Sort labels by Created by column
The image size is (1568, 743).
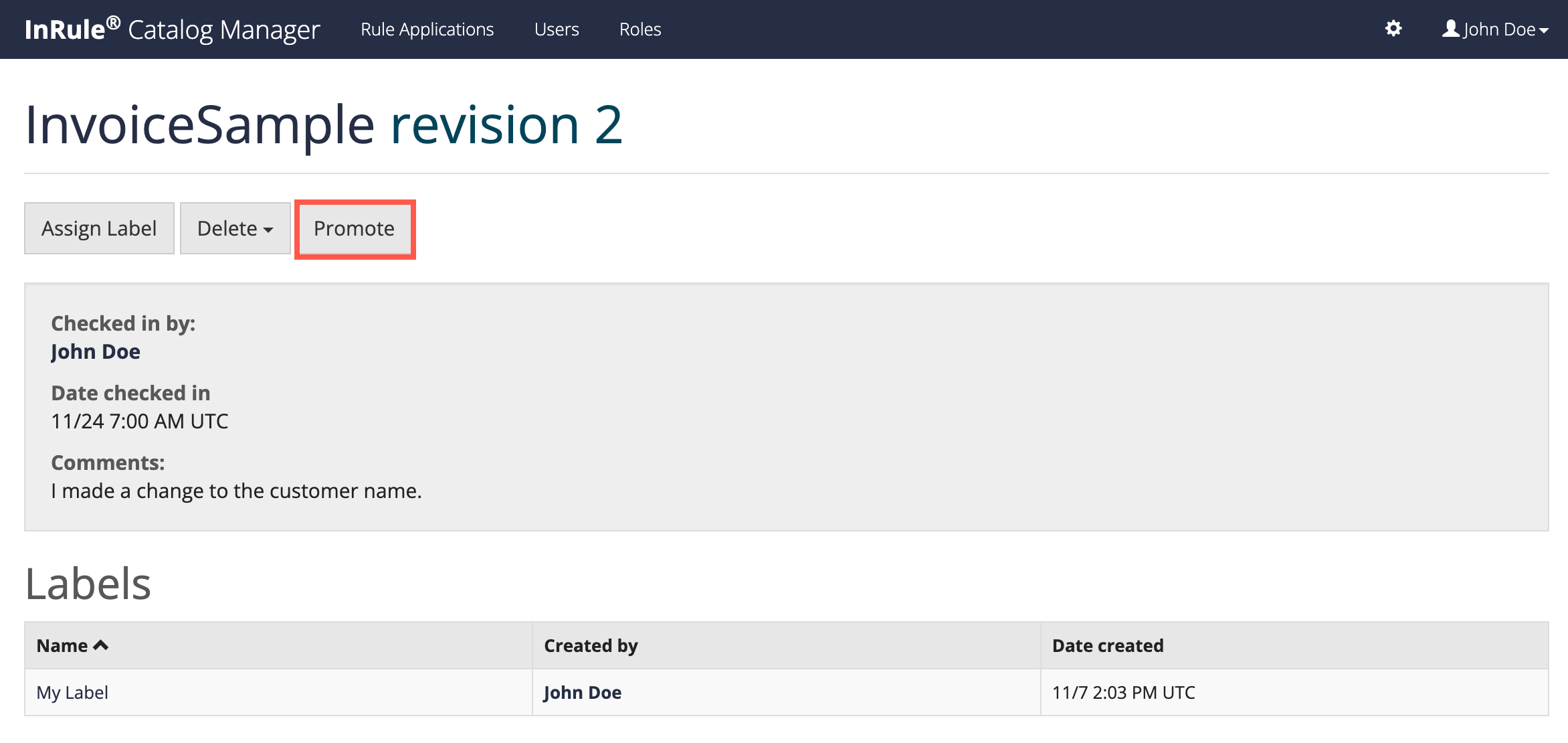pos(591,645)
